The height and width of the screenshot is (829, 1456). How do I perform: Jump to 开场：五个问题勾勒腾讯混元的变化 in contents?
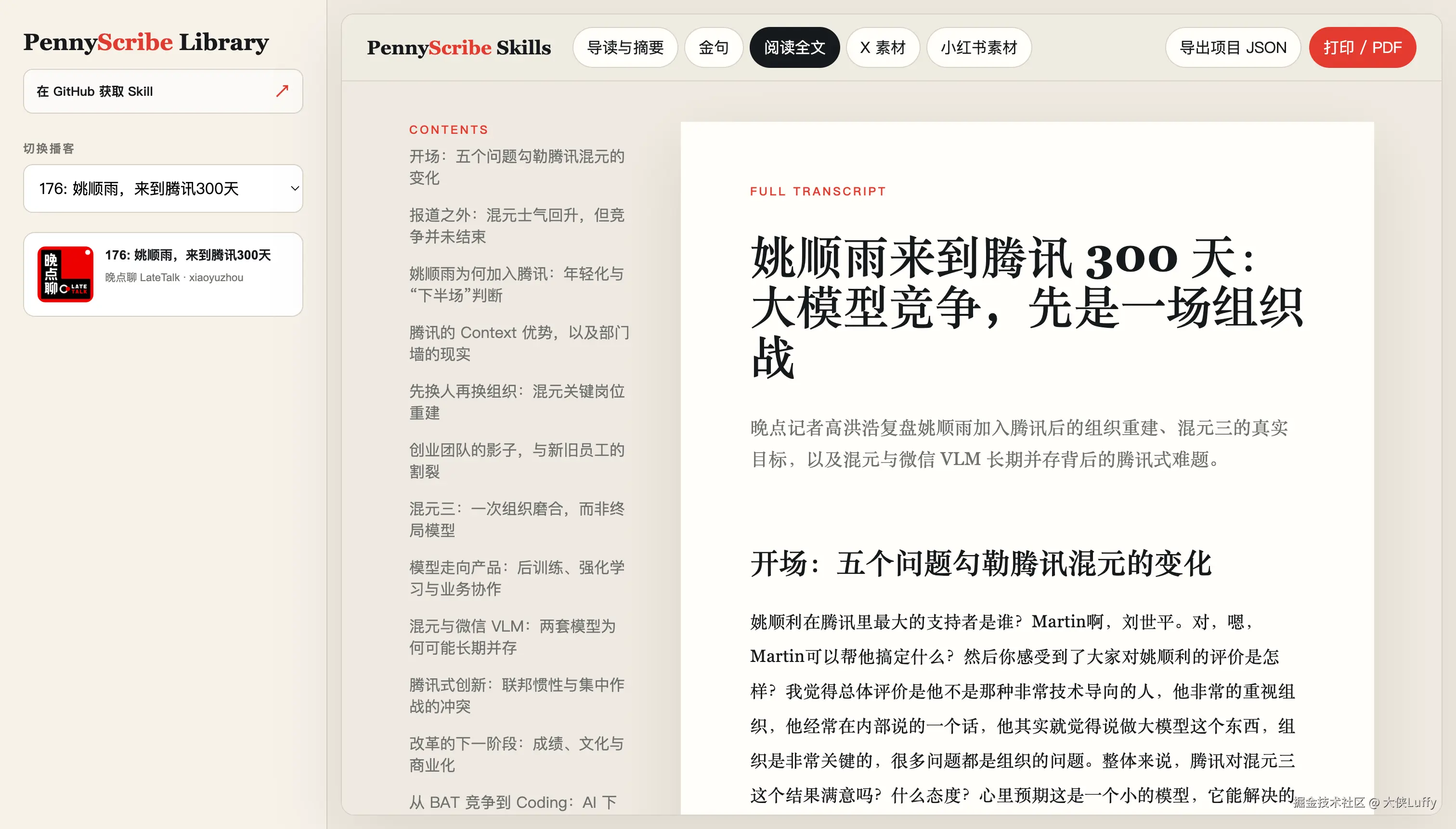517,167
